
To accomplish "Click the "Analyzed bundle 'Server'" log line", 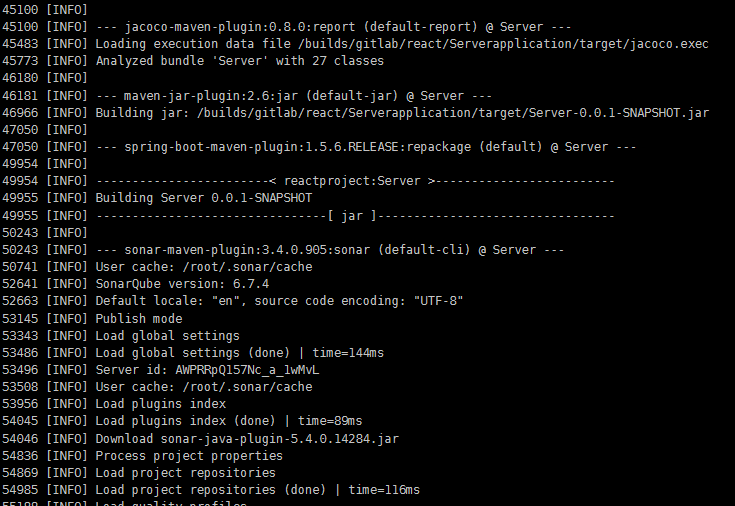I will pyautogui.click(x=239, y=61).
